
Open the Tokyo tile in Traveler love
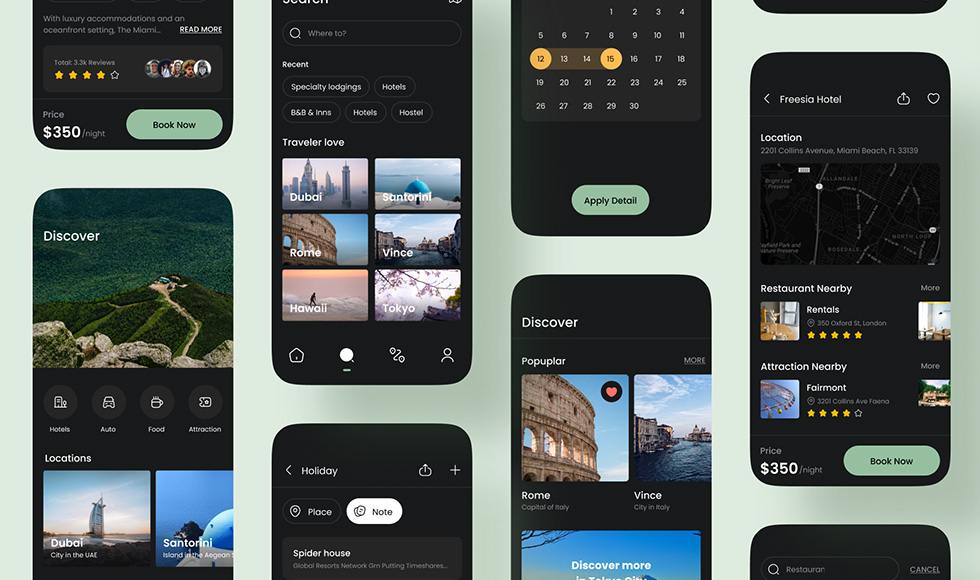click(x=418, y=295)
